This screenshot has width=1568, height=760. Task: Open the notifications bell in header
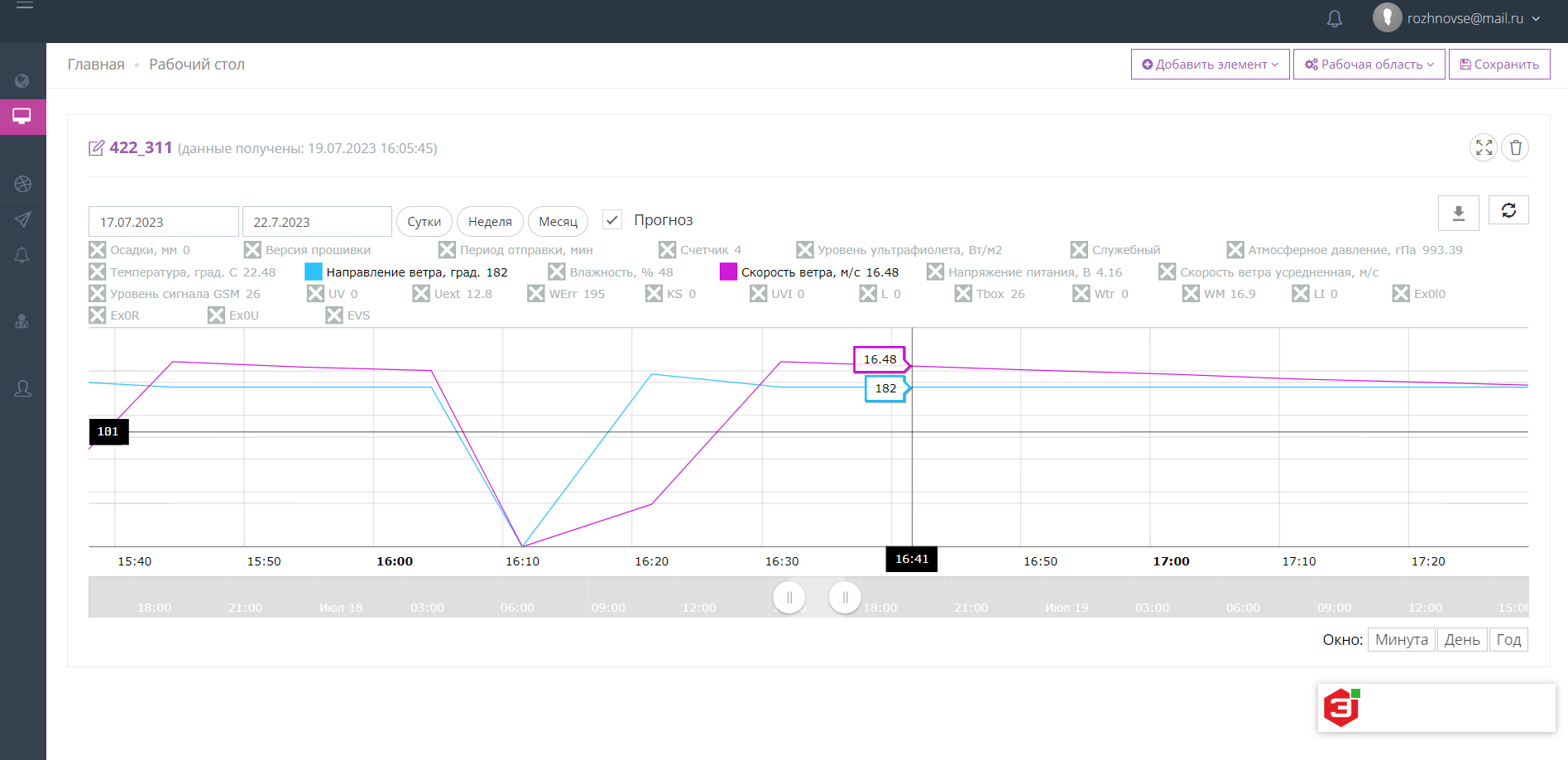(1334, 19)
